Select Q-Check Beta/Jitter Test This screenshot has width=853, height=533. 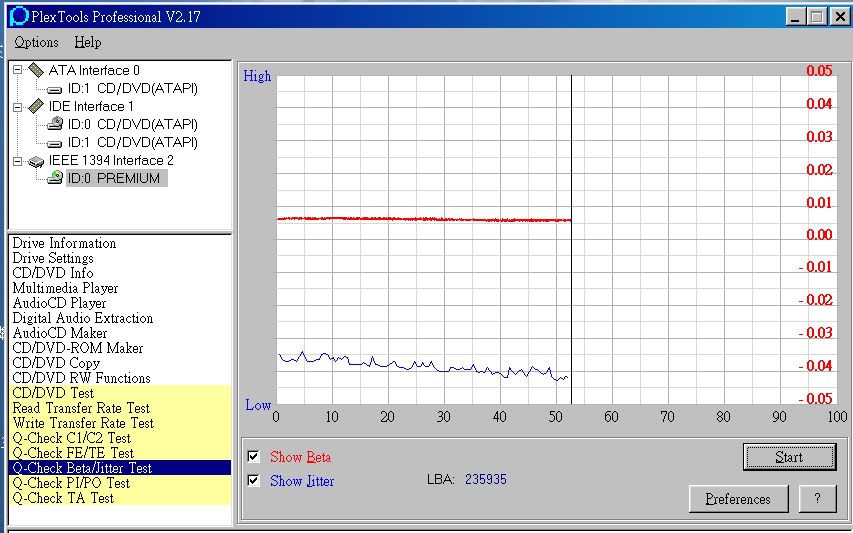click(x=120, y=468)
